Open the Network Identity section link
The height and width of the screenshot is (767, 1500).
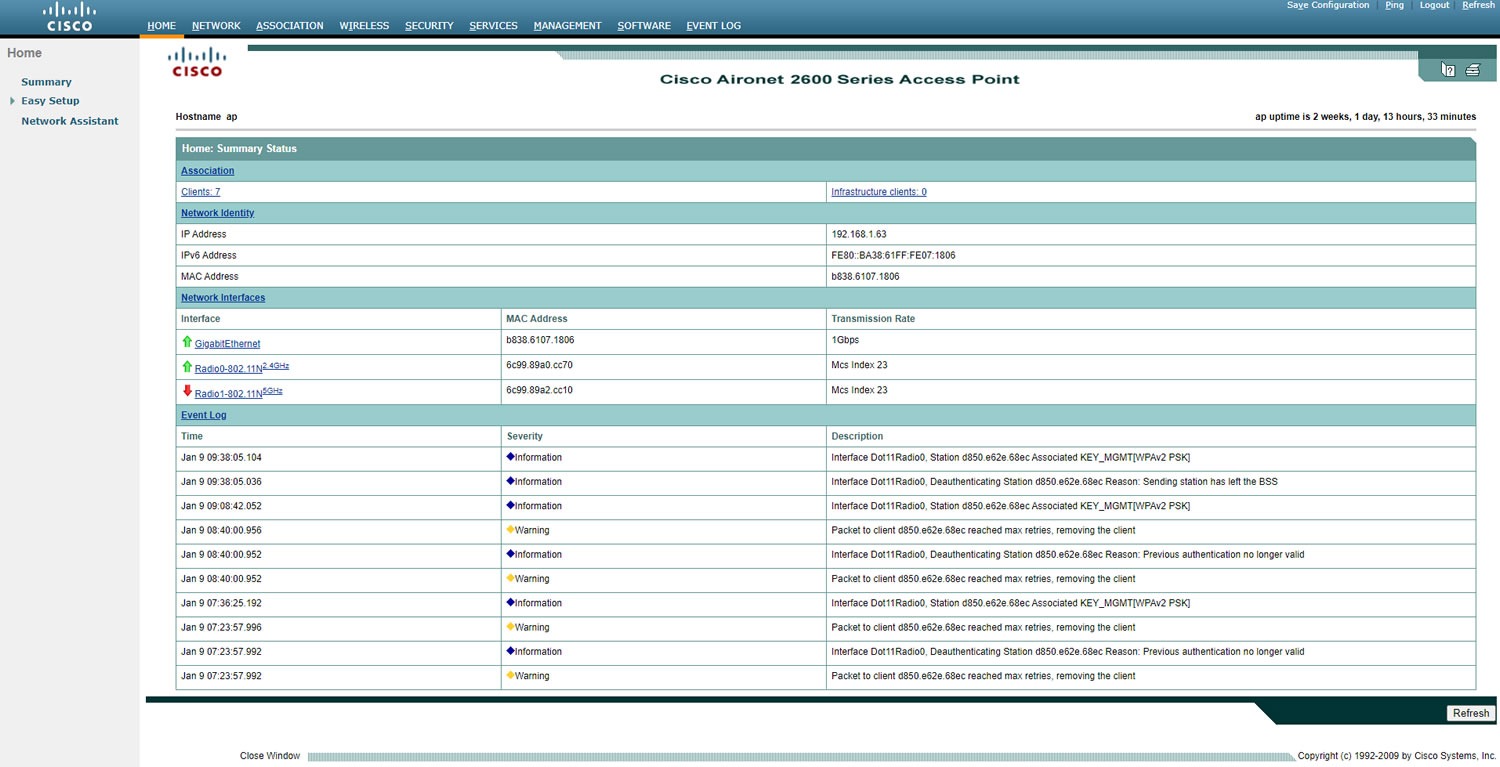tap(217, 213)
